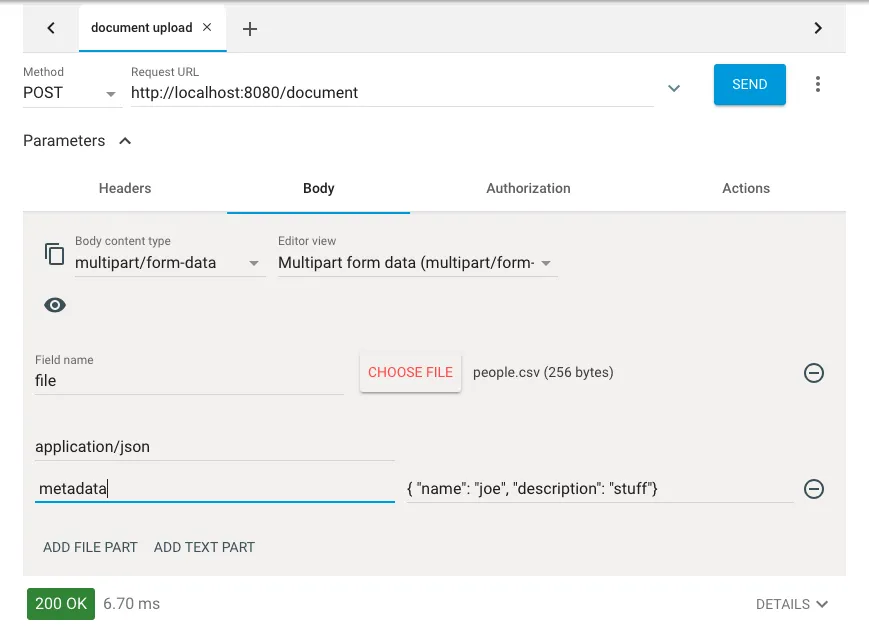869x627 pixels.
Task: Expand the response DETAILS section
Action: point(792,604)
